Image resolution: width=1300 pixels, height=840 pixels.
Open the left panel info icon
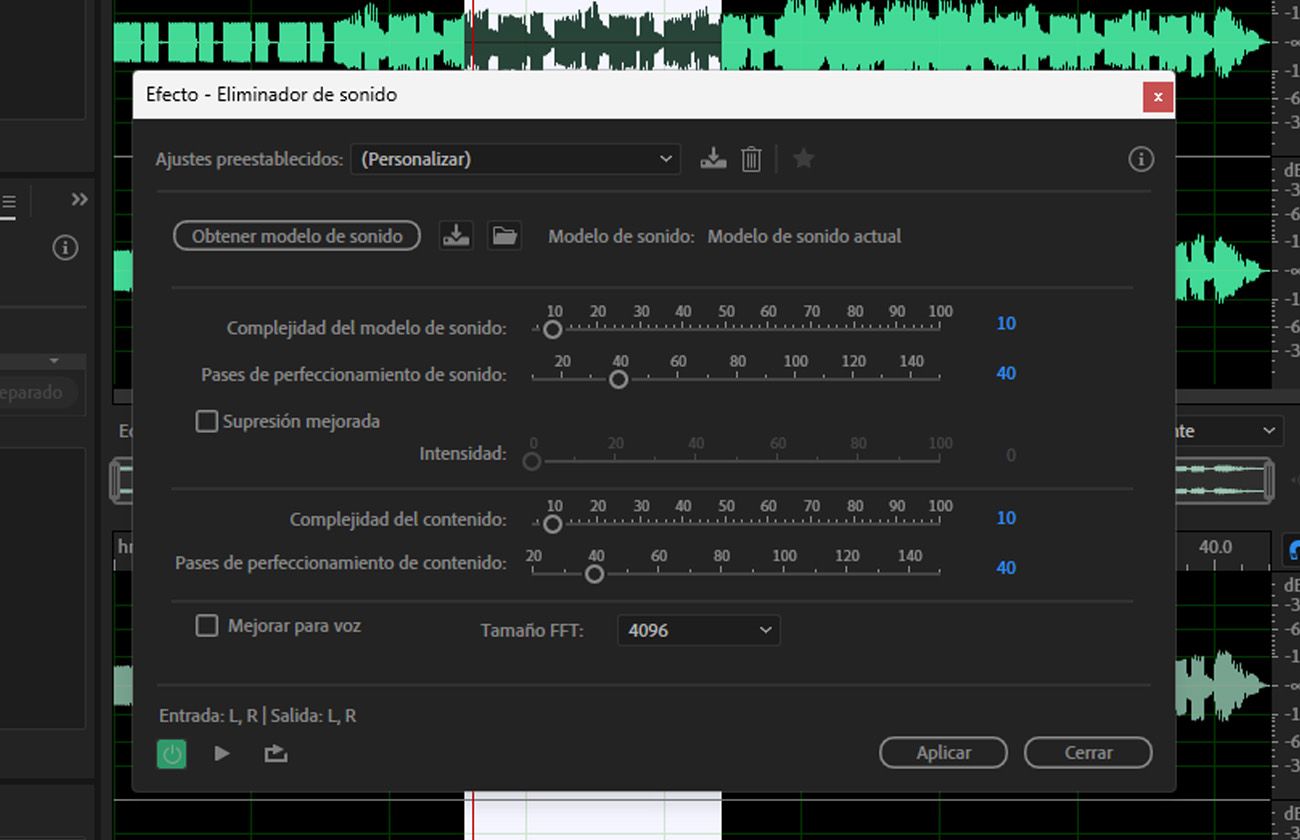point(65,247)
